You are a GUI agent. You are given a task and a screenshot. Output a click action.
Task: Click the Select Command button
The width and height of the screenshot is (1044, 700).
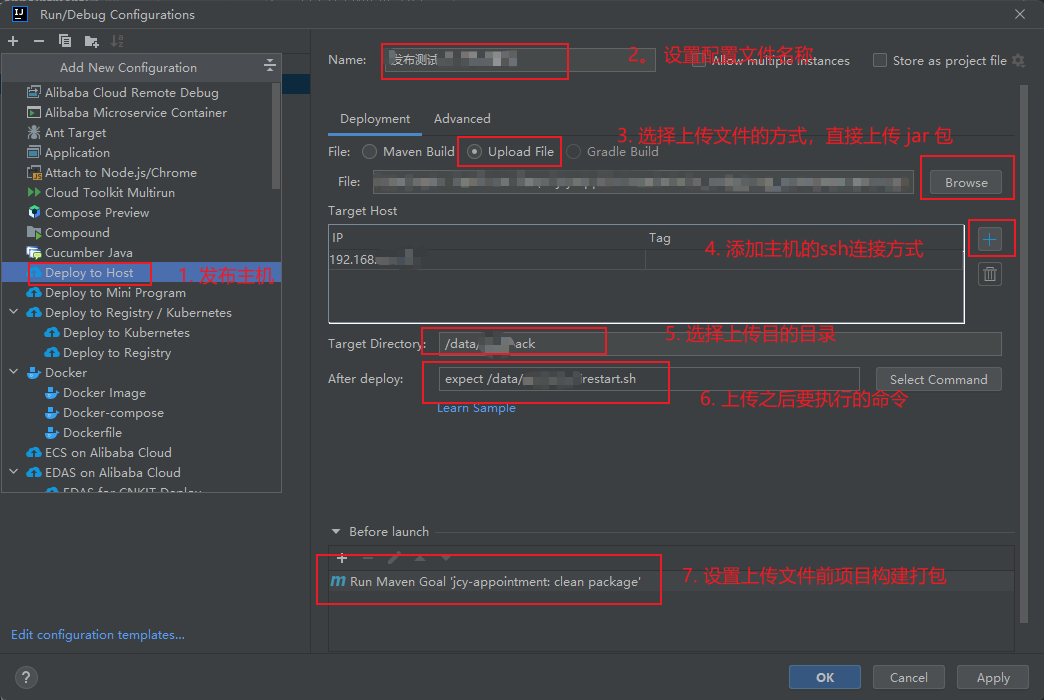tap(939, 380)
